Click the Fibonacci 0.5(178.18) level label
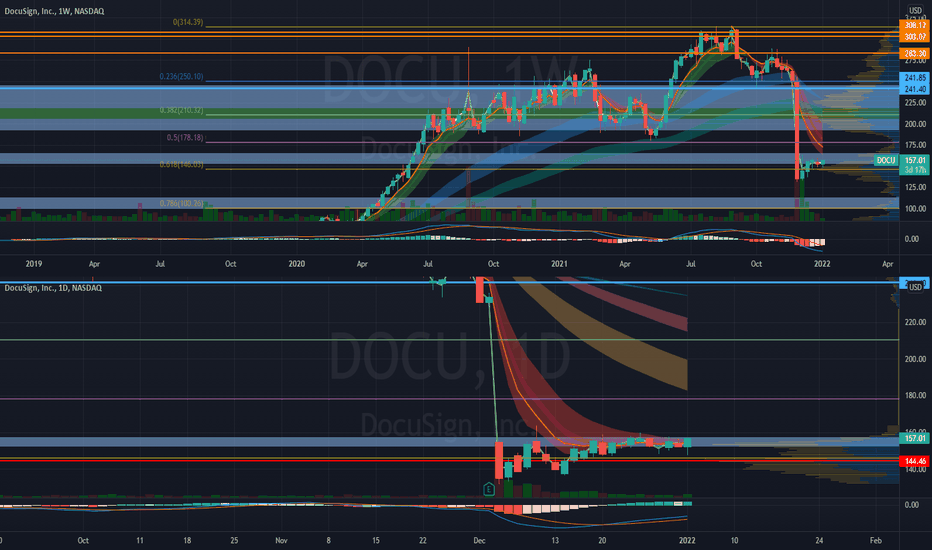The height and width of the screenshot is (550, 932). pyautogui.click(x=185, y=138)
